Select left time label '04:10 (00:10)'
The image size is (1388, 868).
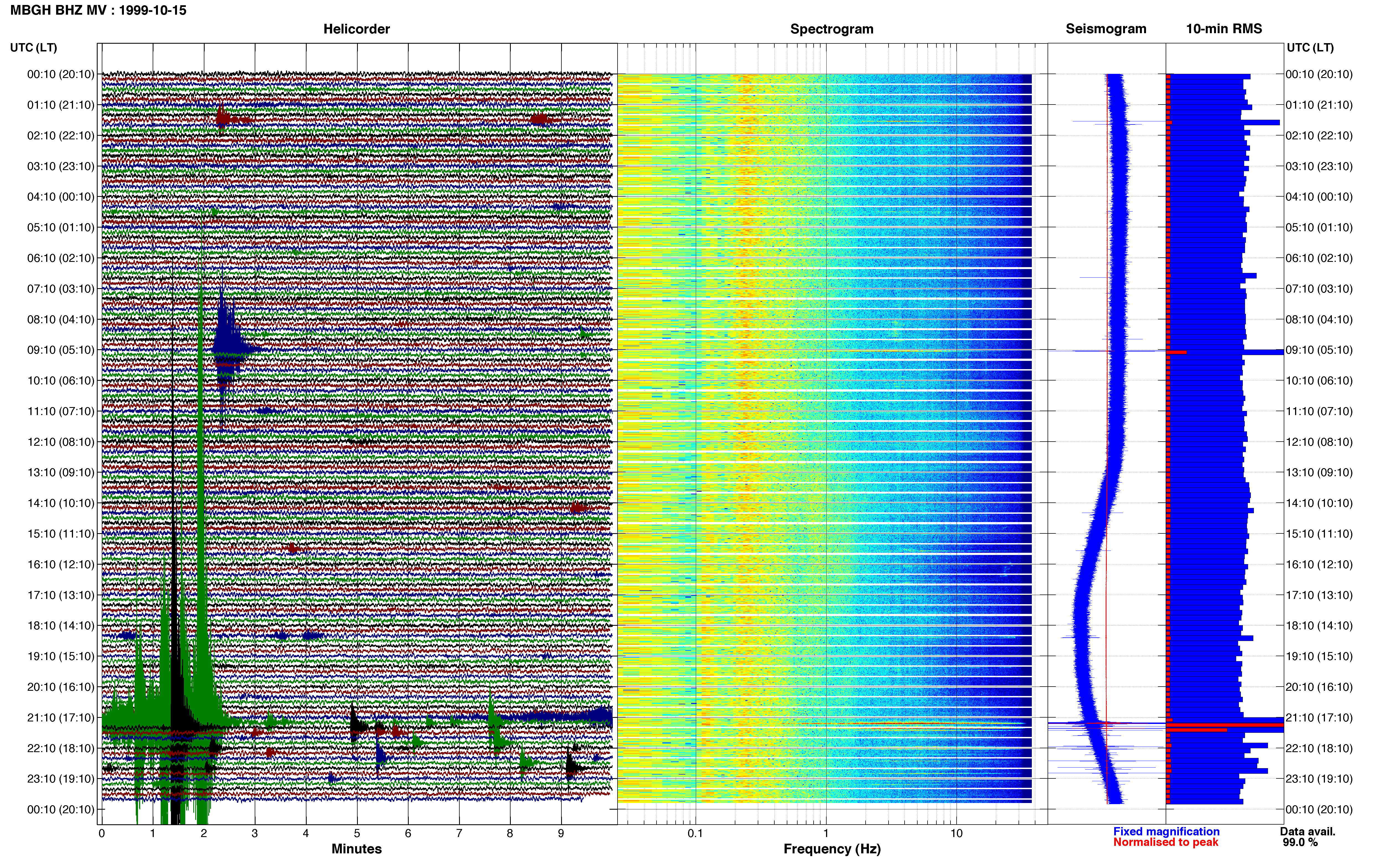[61, 196]
